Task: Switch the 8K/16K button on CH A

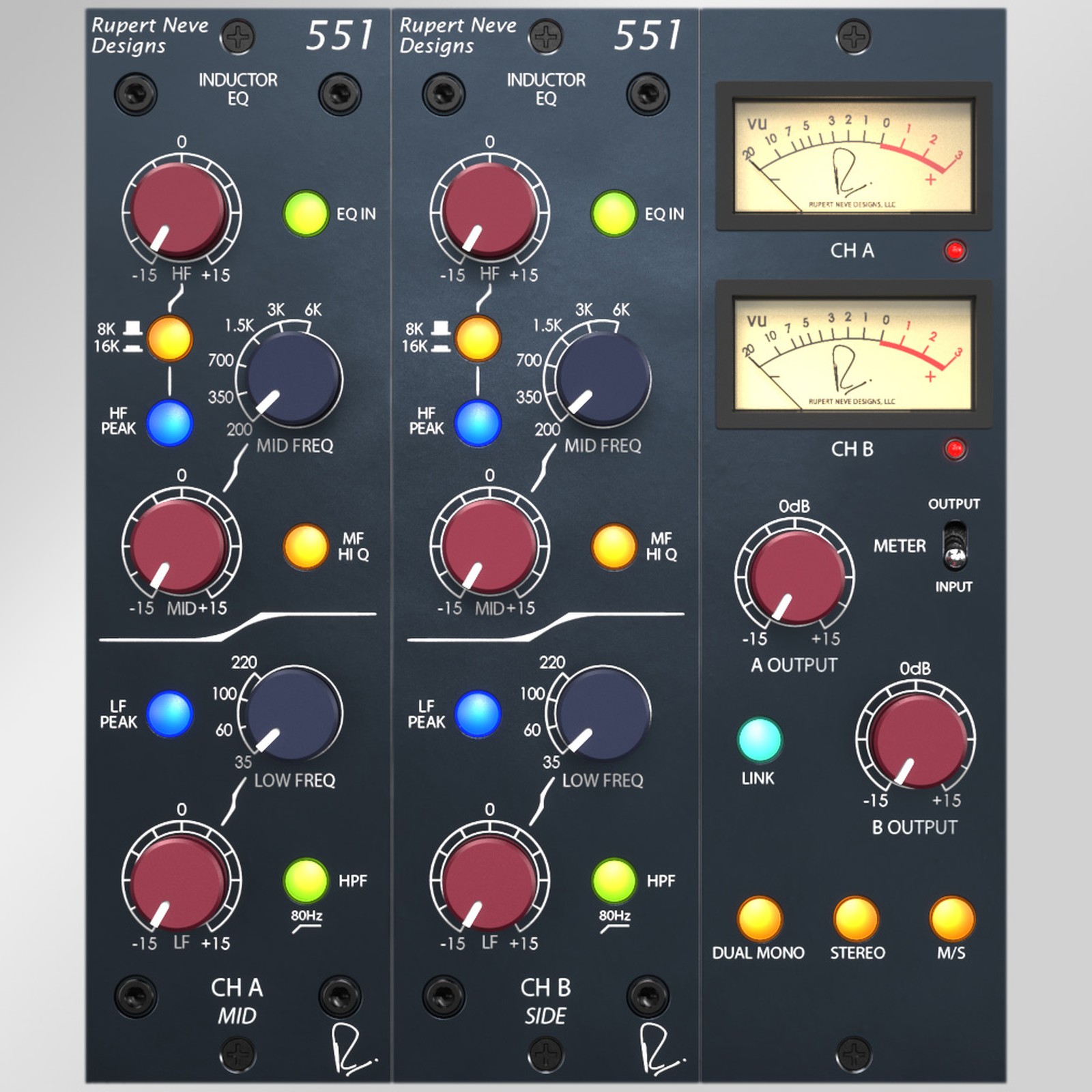Action: coord(169,338)
